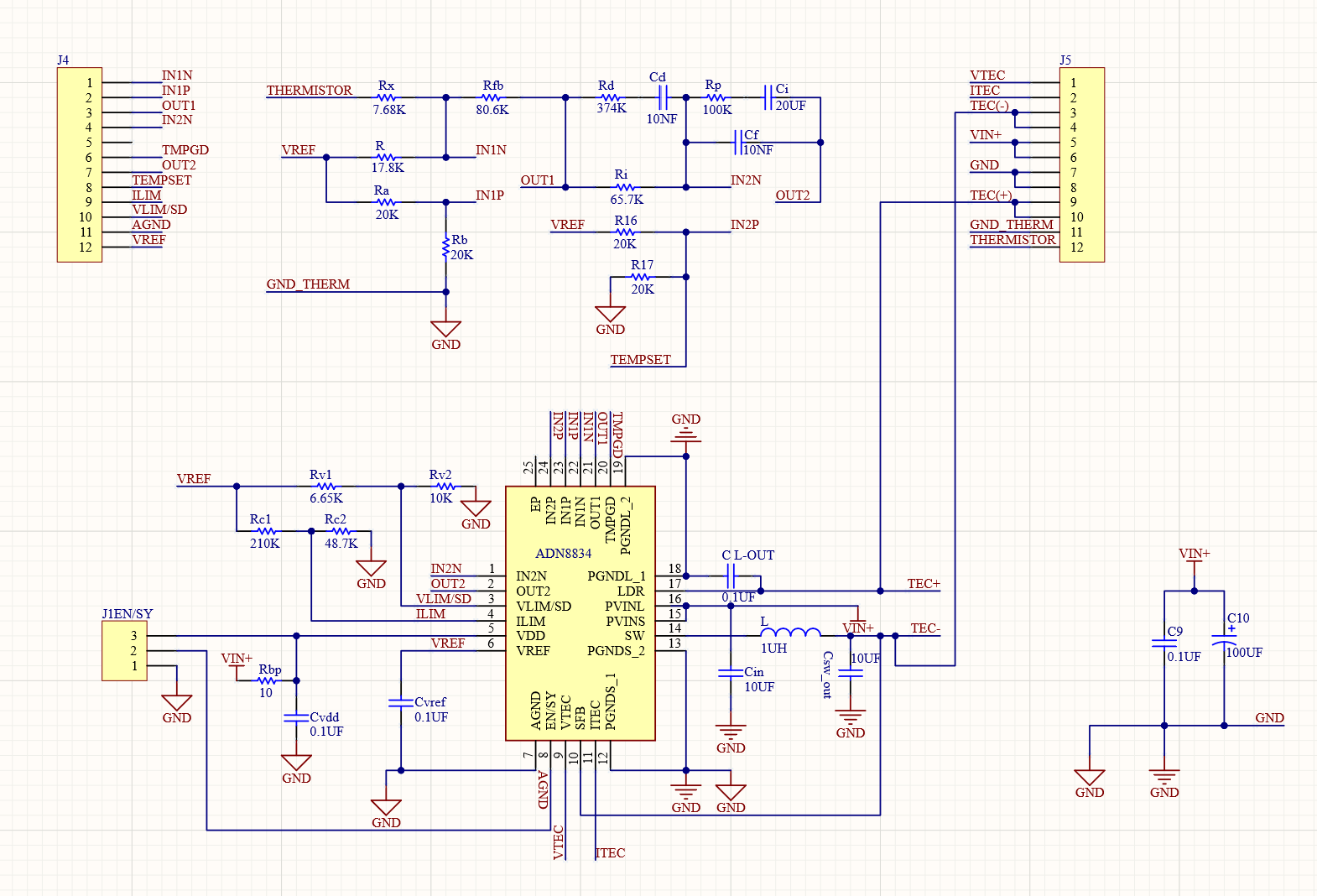The height and width of the screenshot is (896, 1317).
Task: Click the THERMISTOR net label near Rx
Action: coord(310,91)
